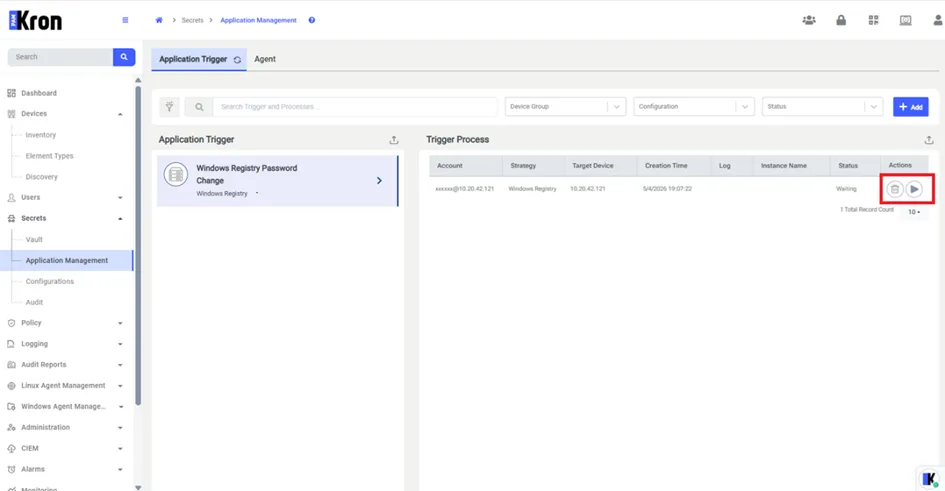Click the Audit Reports sidebar icon
Screen dimensions: 945x491
[11, 364]
